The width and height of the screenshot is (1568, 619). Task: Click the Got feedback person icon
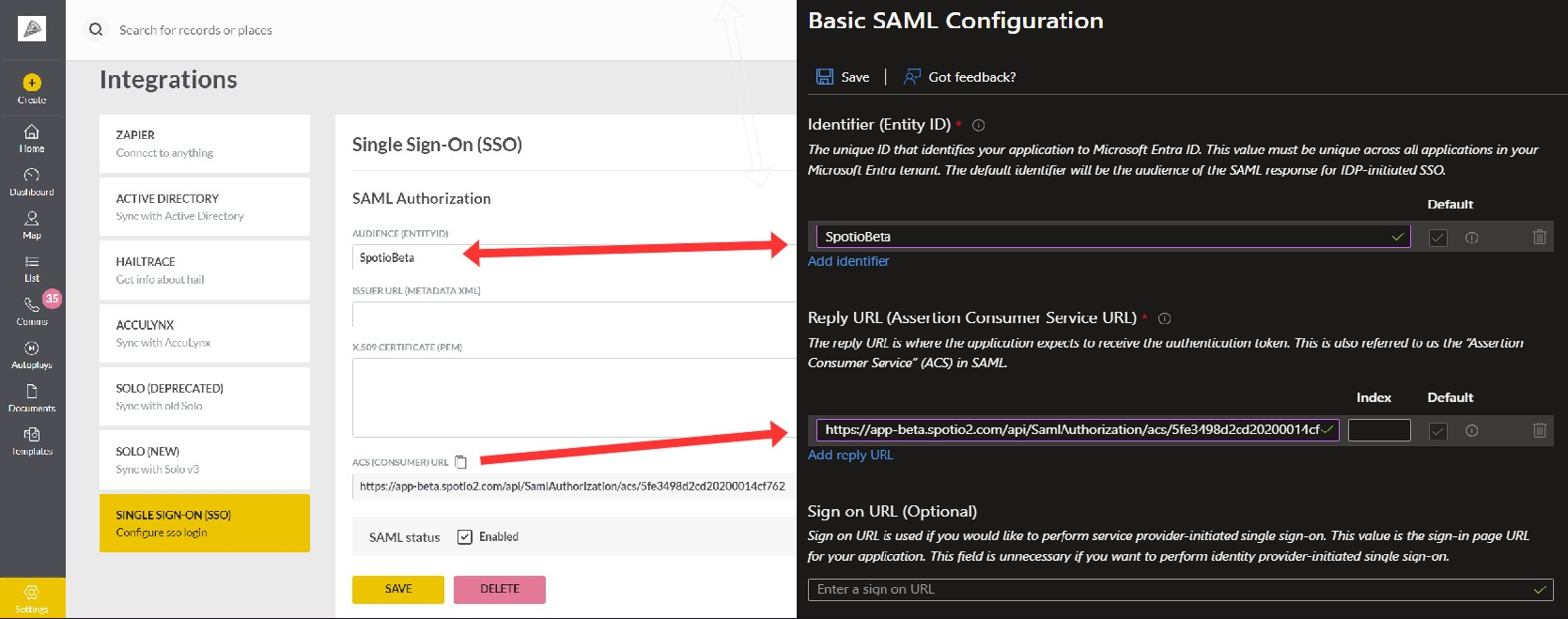coord(911,77)
